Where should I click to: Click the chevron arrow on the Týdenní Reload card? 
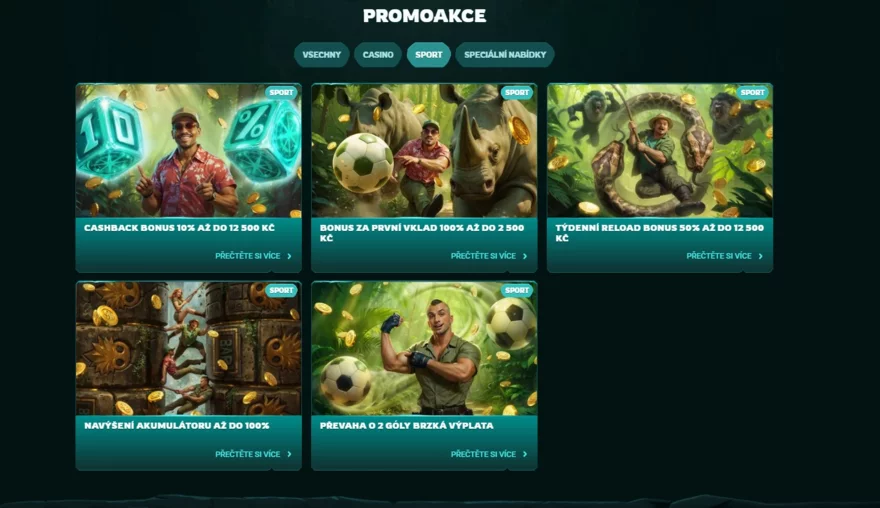[760, 256]
